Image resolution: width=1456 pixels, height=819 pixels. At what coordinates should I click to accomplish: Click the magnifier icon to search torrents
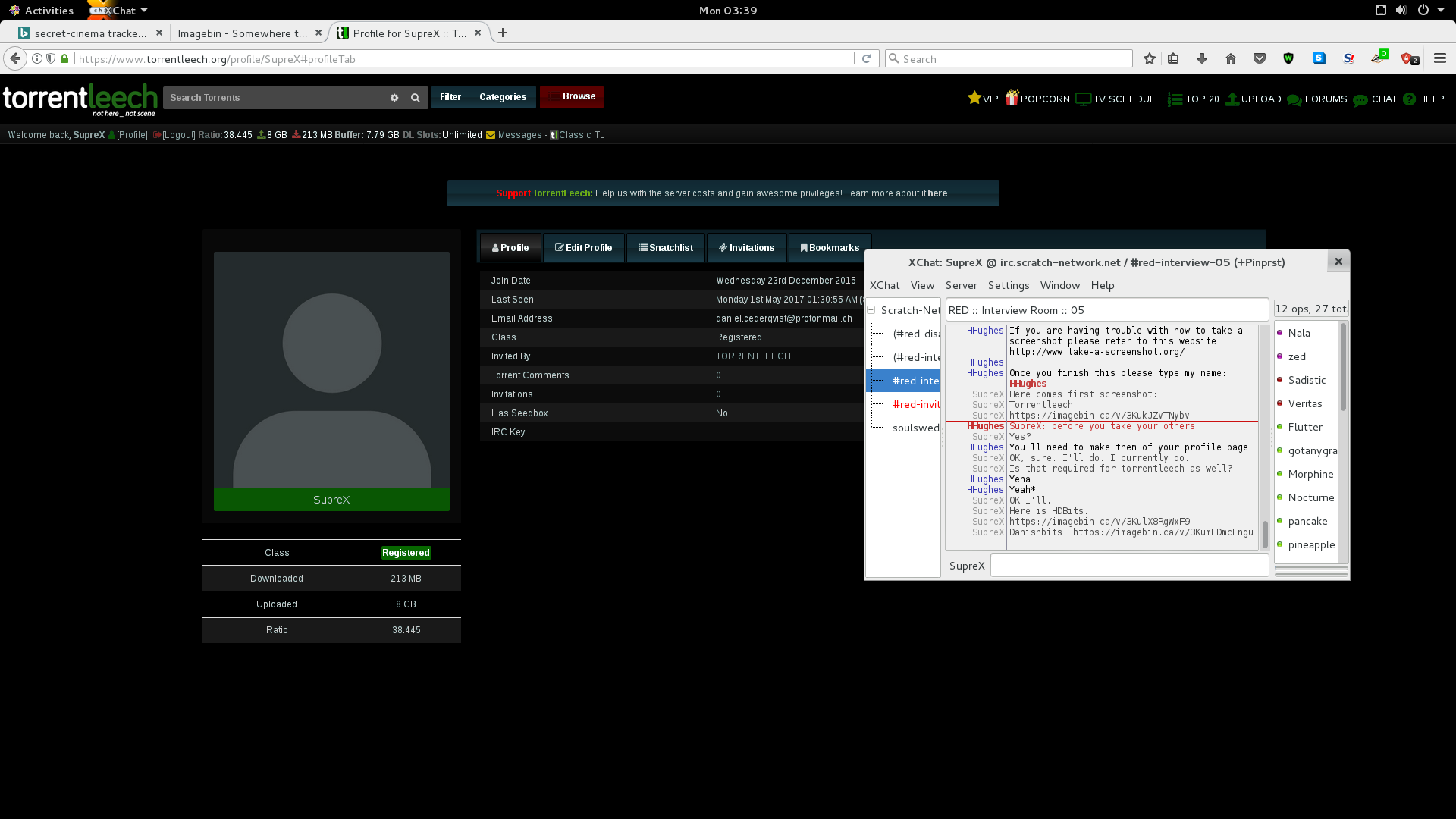[416, 98]
